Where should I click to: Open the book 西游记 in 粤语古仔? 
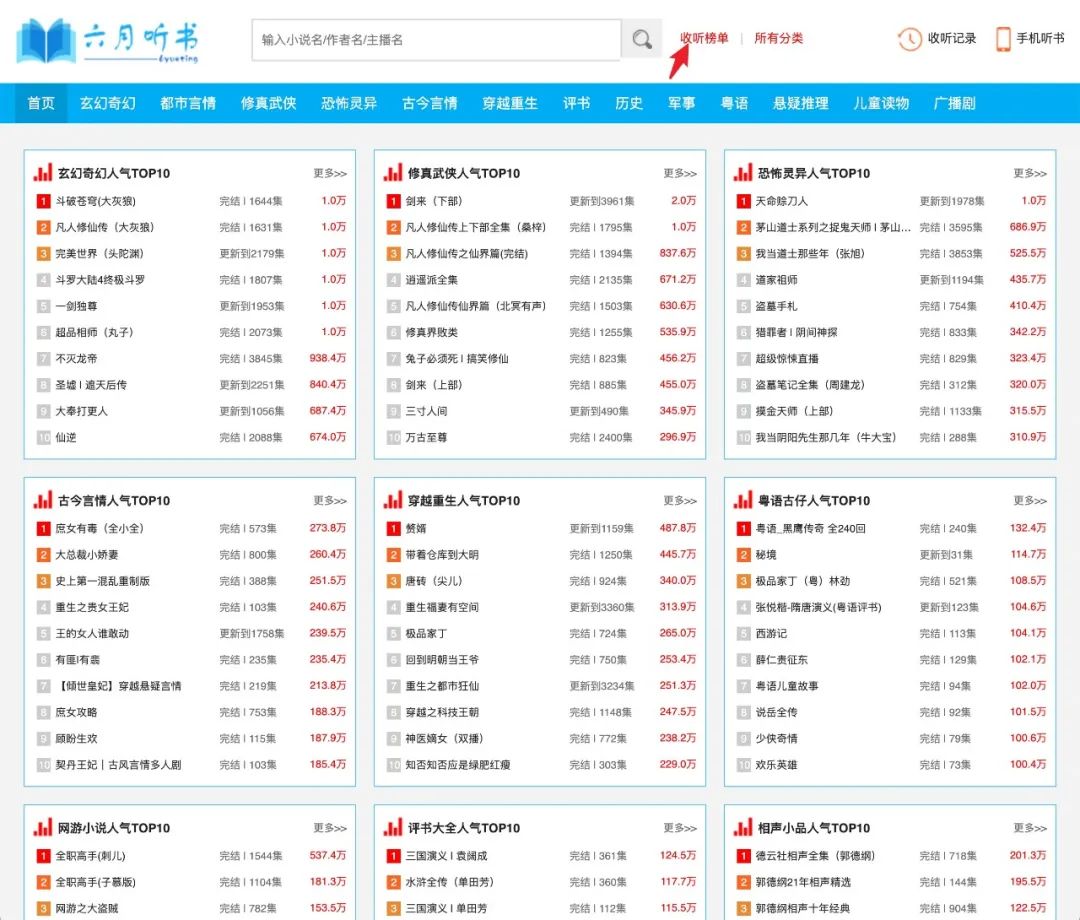(771, 633)
